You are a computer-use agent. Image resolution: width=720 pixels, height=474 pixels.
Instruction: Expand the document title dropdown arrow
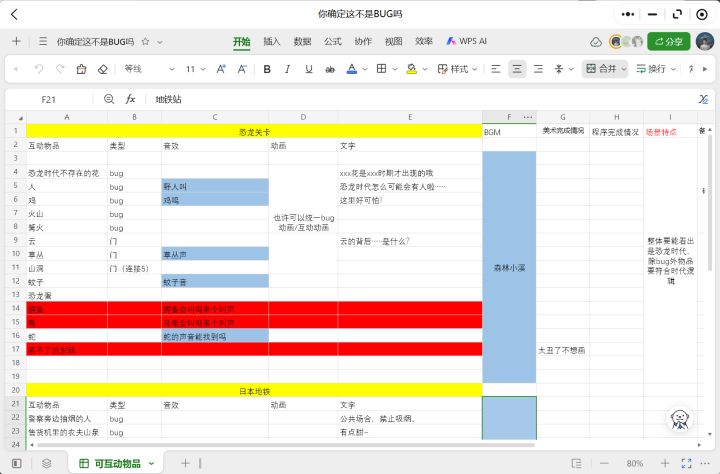(160, 42)
